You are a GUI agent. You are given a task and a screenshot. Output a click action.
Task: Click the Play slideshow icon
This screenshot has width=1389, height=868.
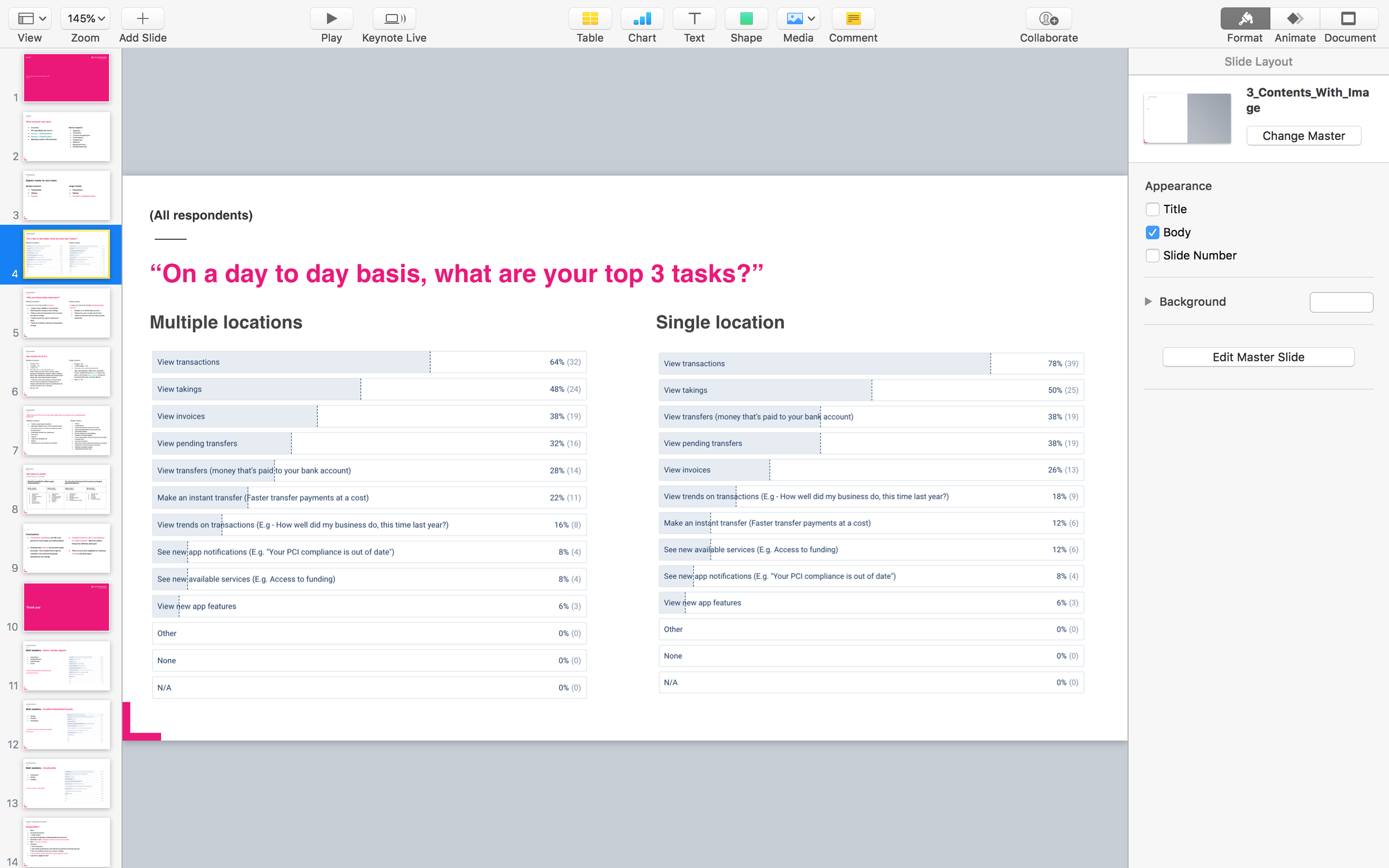click(x=331, y=19)
